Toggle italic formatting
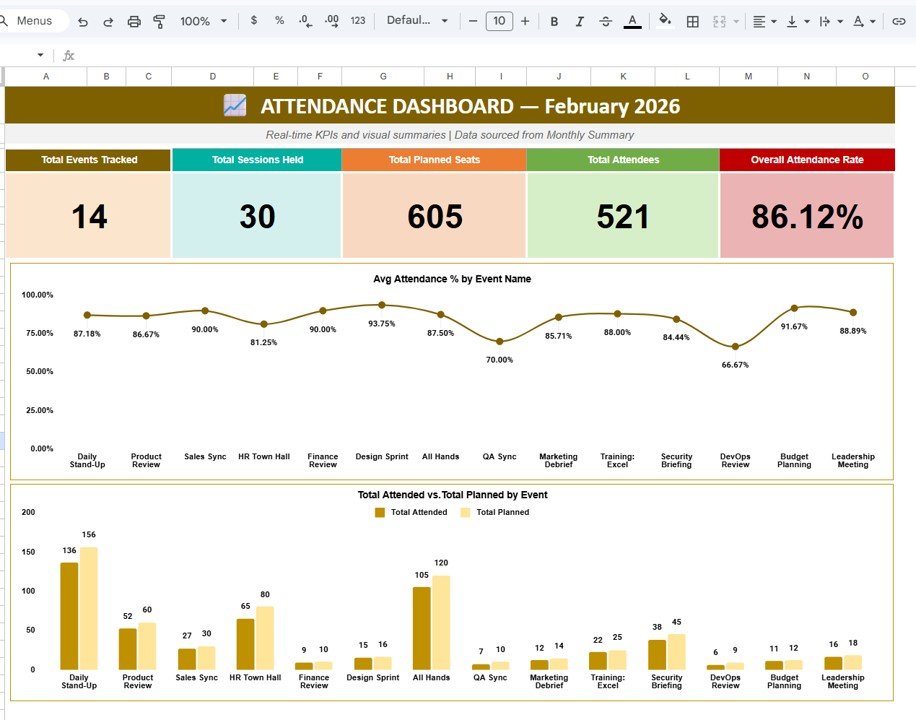Screen dimensions: 916x720 (x=579, y=20)
